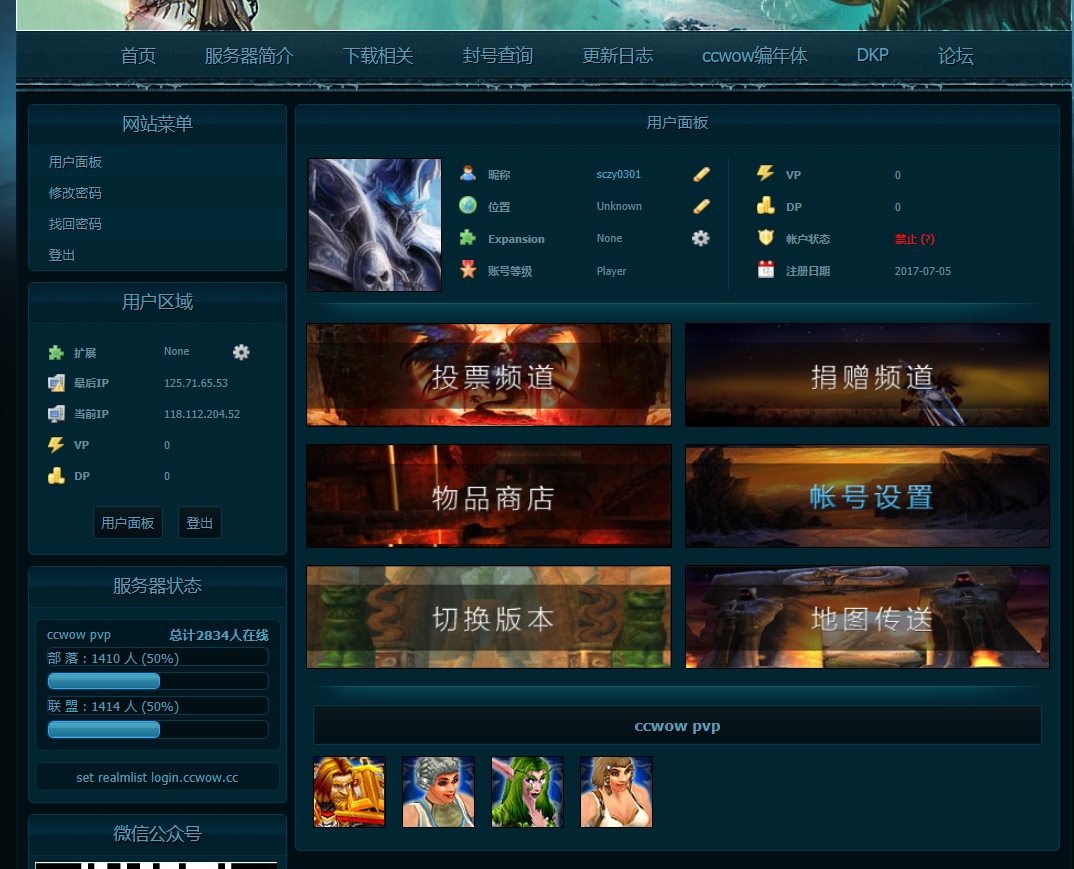Viewport: 1074px width, 869px height.
Task: Open the 投票频道 banner
Action: click(x=488, y=375)
